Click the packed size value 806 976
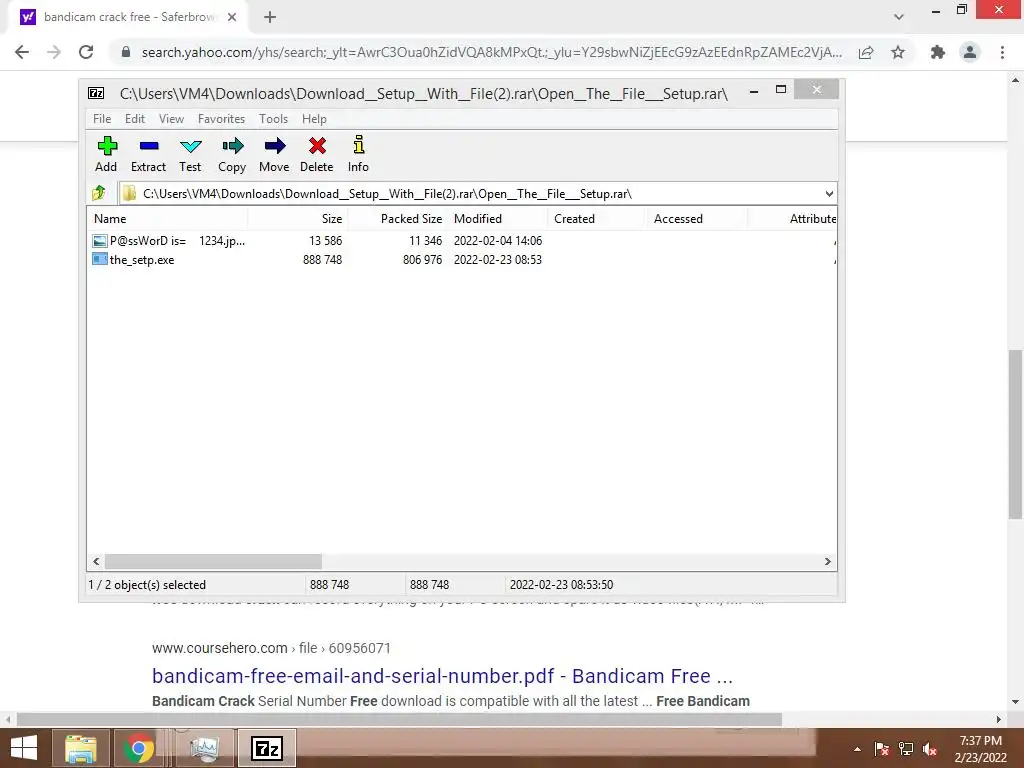This screenshot has height=768, width=1024. (422, 260)
